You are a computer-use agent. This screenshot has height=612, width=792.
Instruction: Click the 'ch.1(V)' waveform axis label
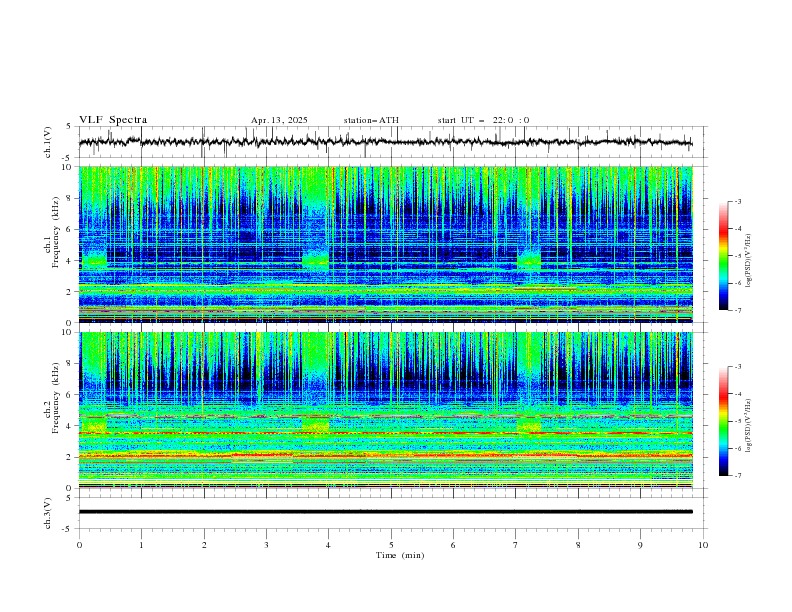click(x=48, y=142)
